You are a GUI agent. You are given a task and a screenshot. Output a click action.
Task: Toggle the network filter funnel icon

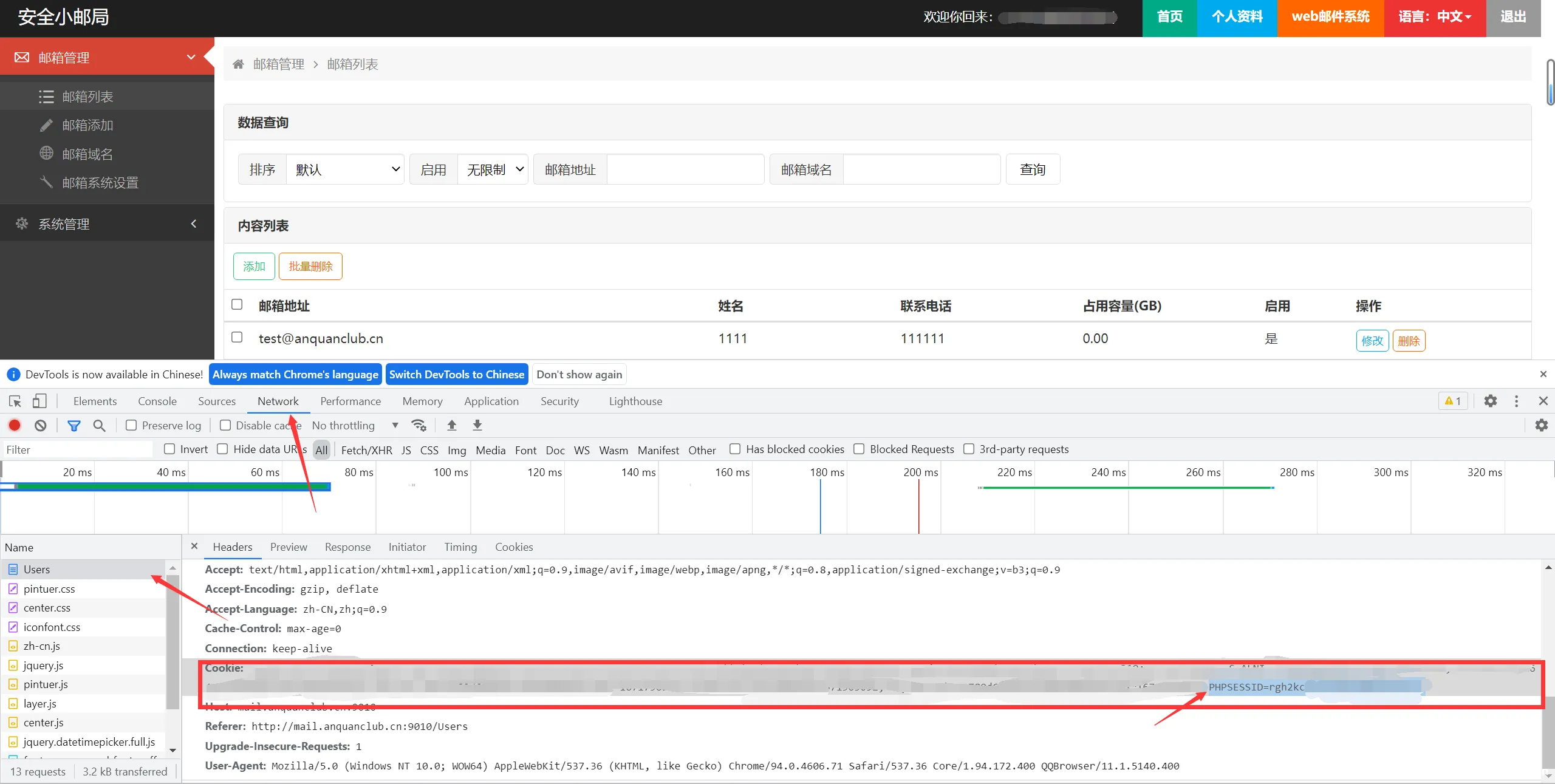coord(73,426)
